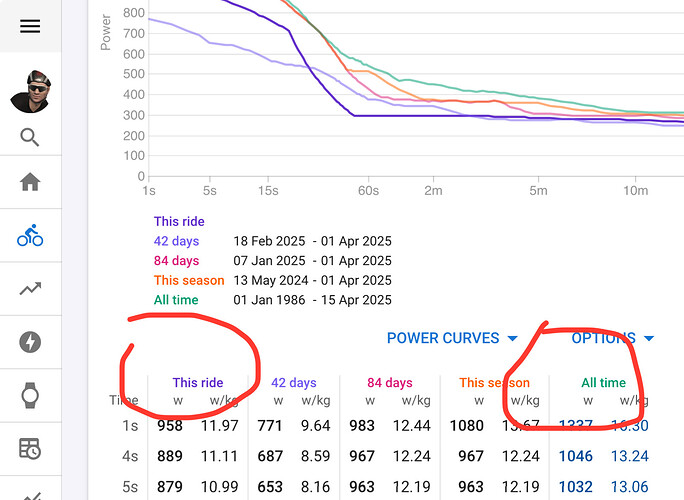Click the date '13 May 2024' in legend
The width and height of the screenshot is (684, 500).
click(271, 280)
